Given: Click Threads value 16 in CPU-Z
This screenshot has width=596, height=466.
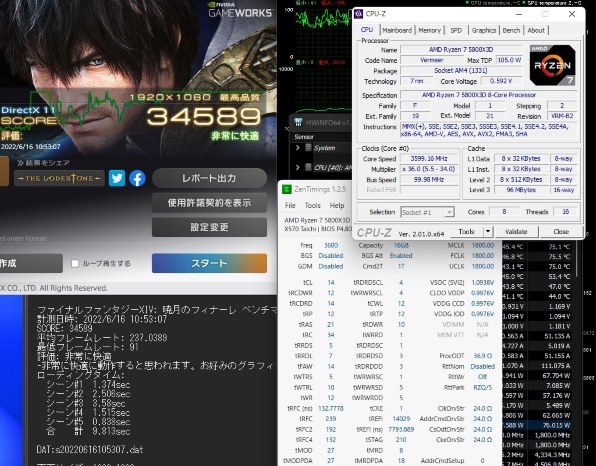Looking at the screenshot, I should coord(566,212).
